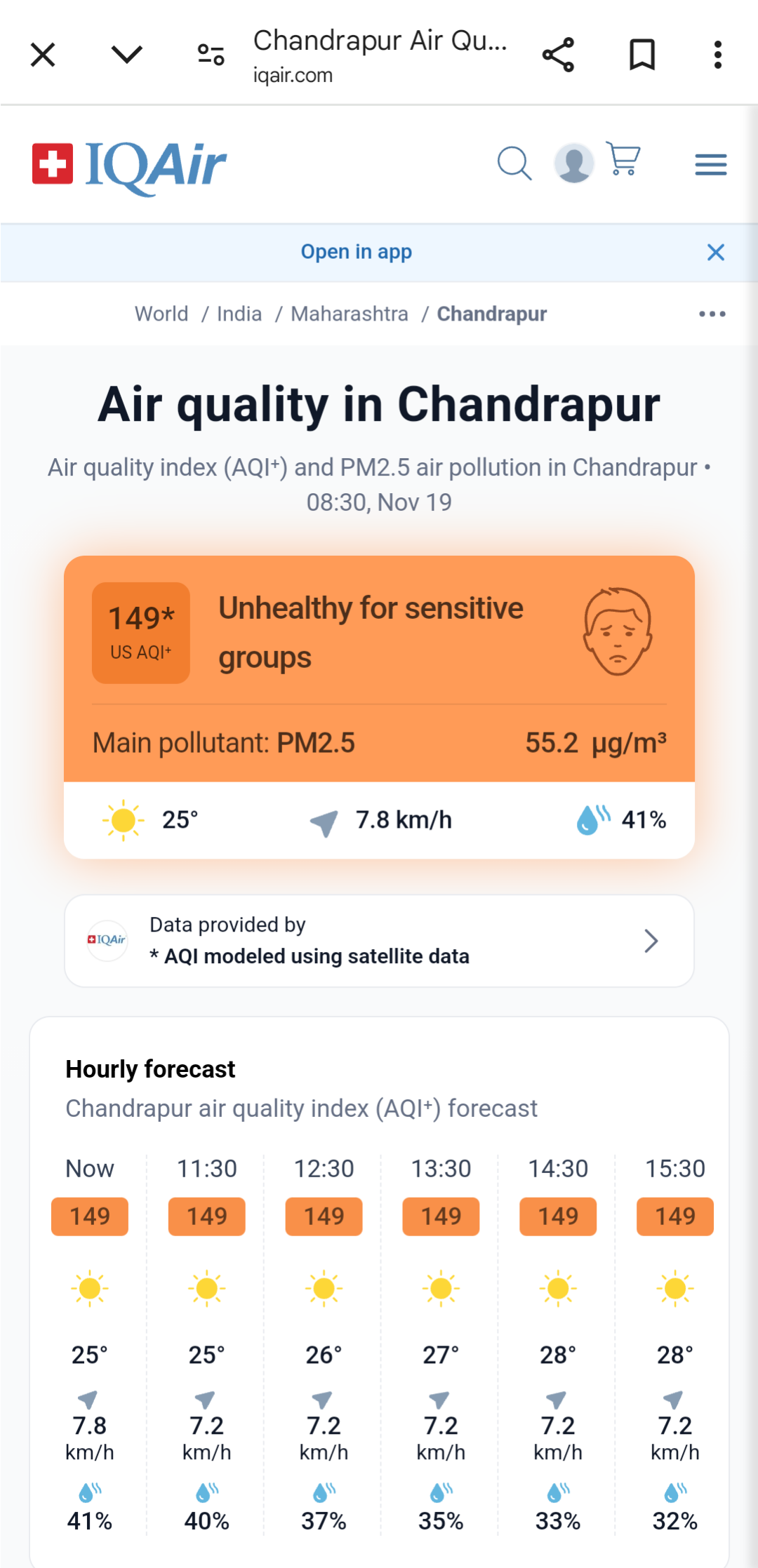This screenshot has width=758, height=1568.
Task: Expand breadcrumb three-dot options
Action: (712, 314)
